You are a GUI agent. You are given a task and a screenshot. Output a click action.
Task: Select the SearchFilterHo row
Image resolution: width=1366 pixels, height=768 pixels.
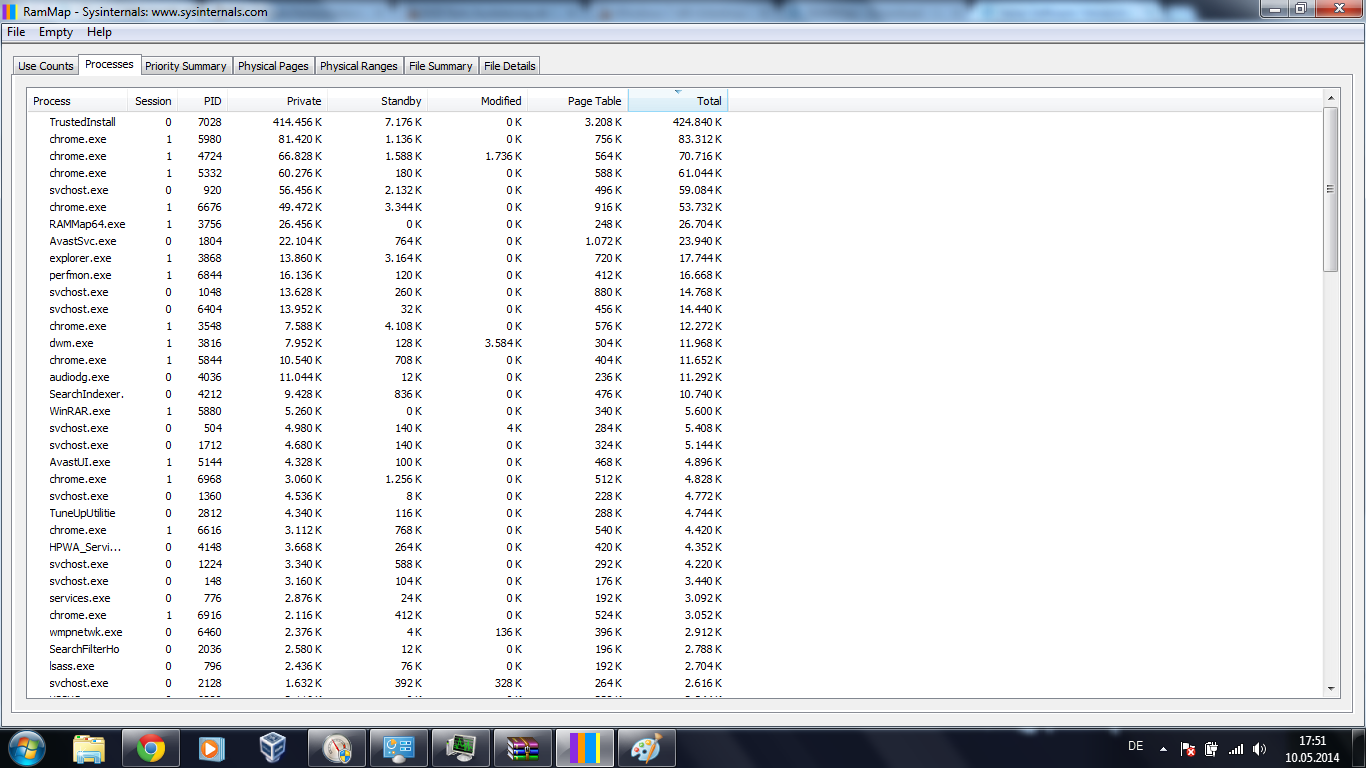click(x=378, y=649)
